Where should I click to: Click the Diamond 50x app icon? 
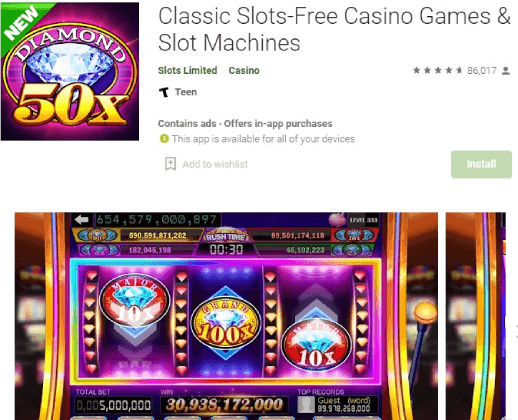pyautogui.click(x=70, y=71)
